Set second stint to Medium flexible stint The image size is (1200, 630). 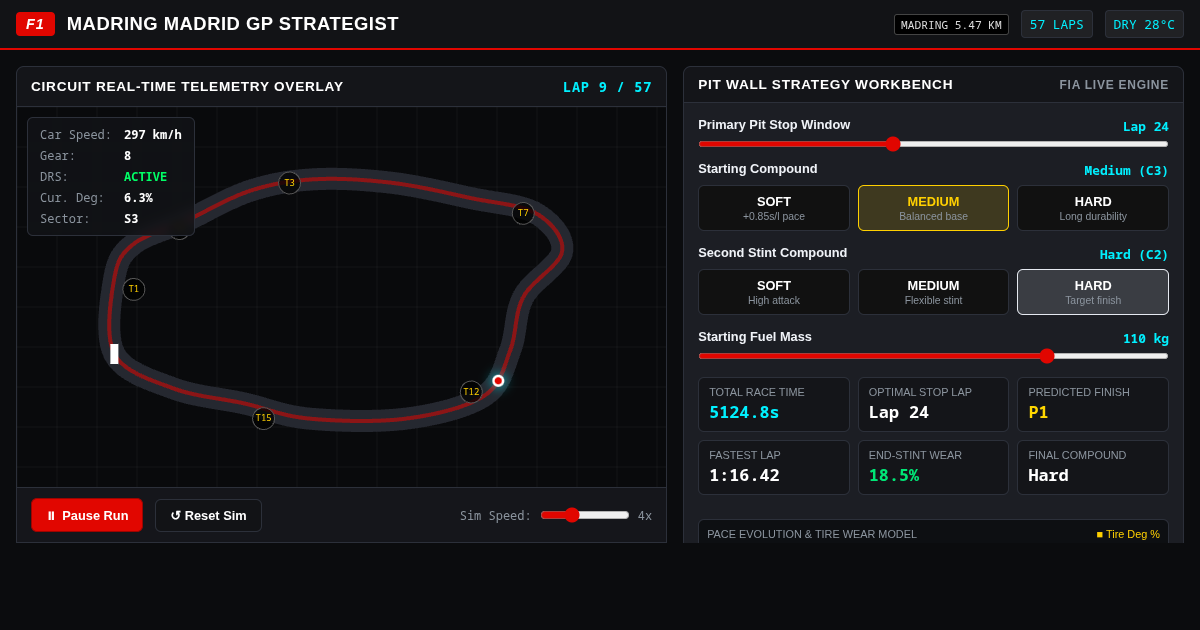(933, 292)
